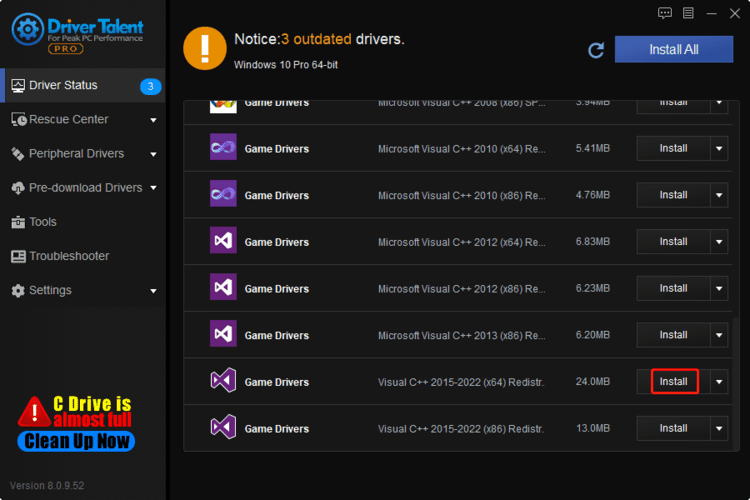Expand the Peripheral Drivers submenu arrow
Screen dimensions: 750x500
[153, 155]
